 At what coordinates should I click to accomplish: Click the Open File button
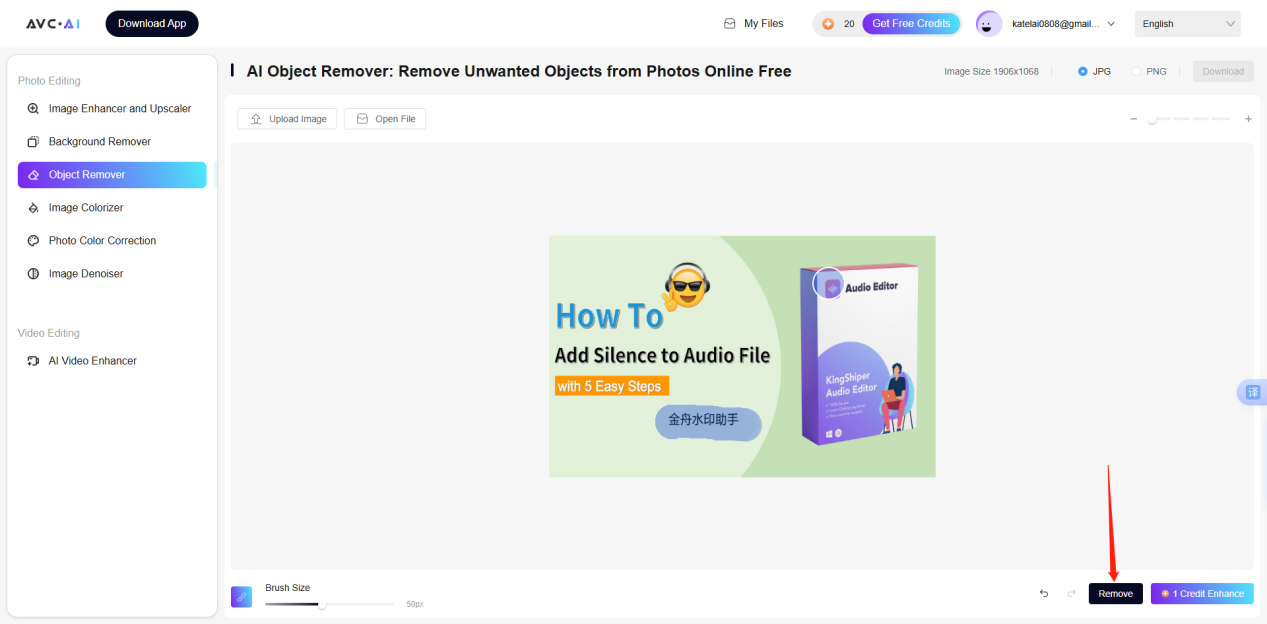coord(385,119)
